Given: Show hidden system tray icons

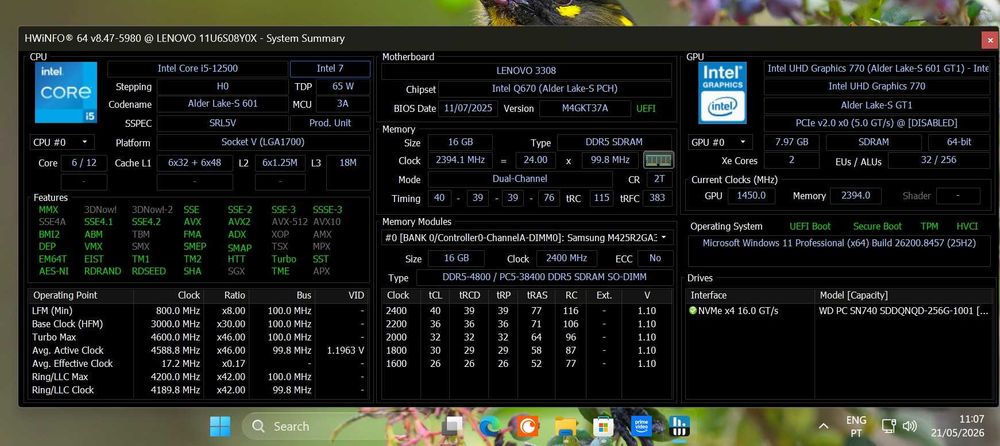Looking at the screenshot, I should [x=823, y=426].
